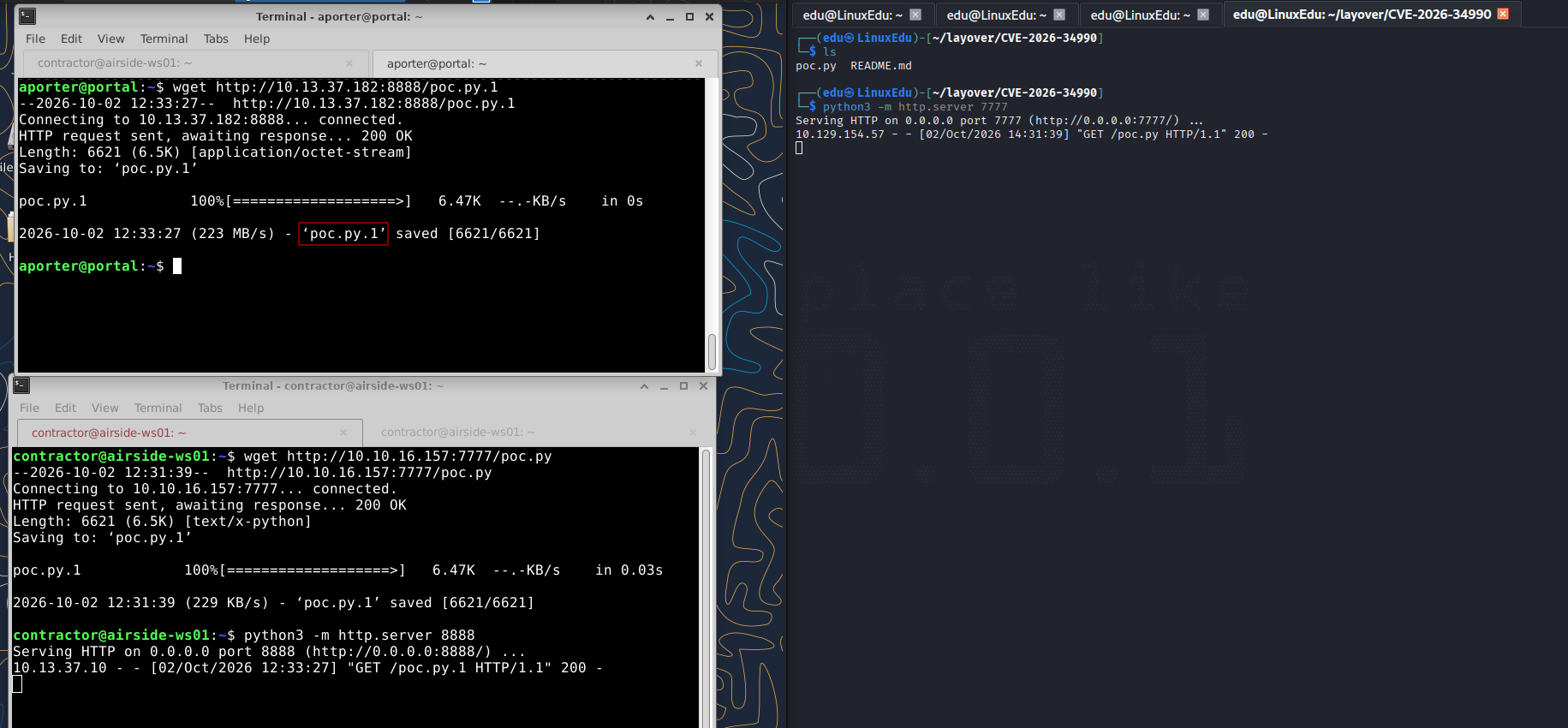
Task: Close contractor@airside-ws01 tab in top terminal
Action: [x=349, y=63]
